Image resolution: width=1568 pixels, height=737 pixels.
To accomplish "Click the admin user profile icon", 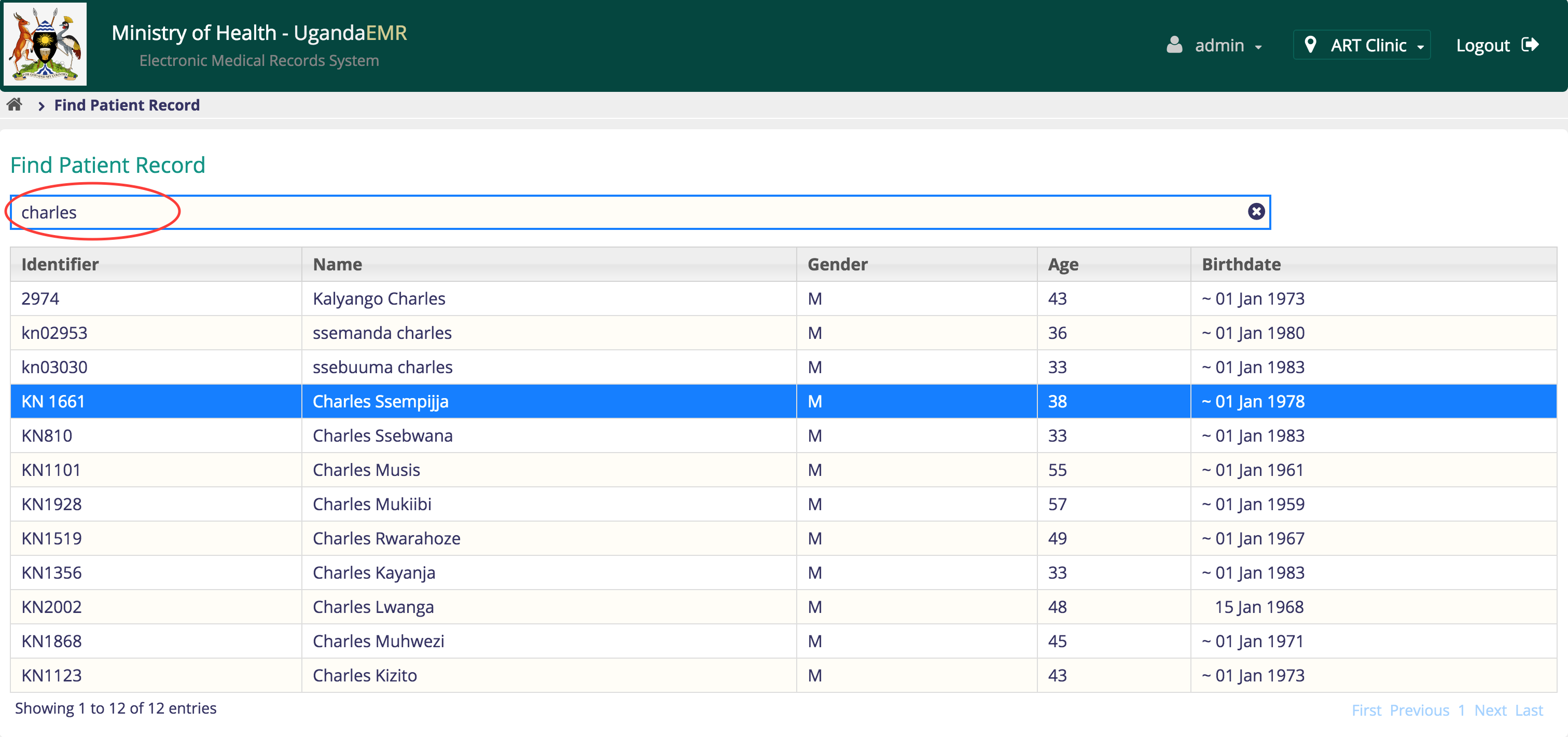I will coord(1174,45).
